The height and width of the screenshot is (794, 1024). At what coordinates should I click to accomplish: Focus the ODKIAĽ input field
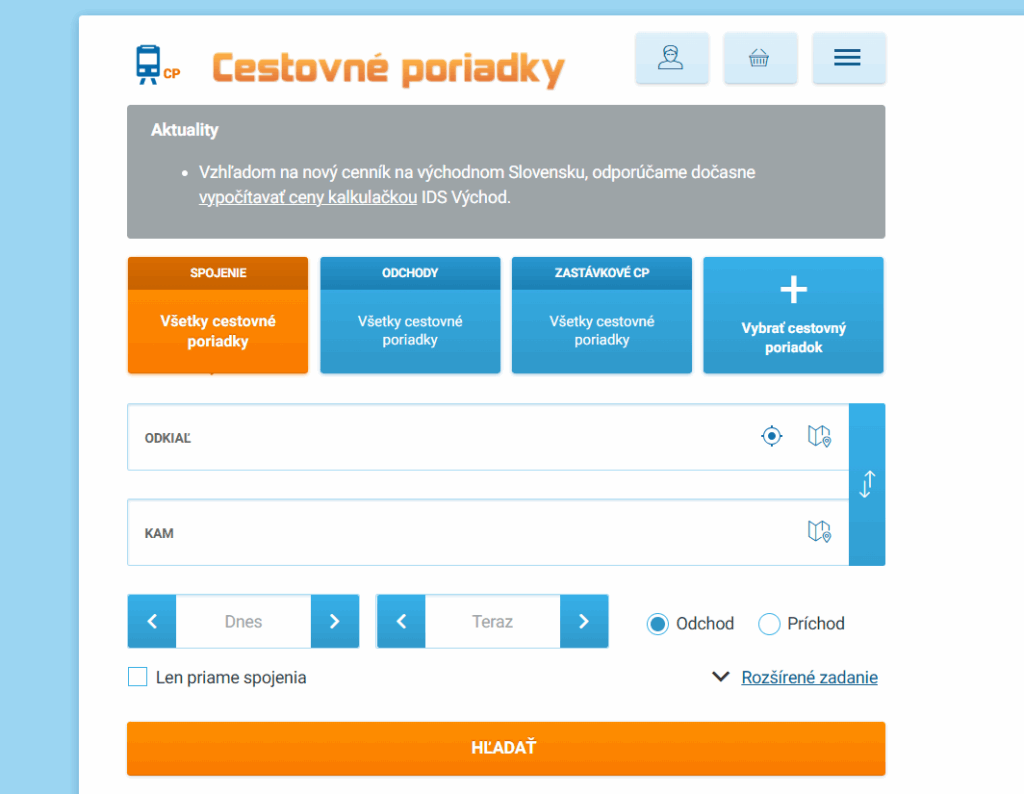pyautogui.click(x=488, y=437)
